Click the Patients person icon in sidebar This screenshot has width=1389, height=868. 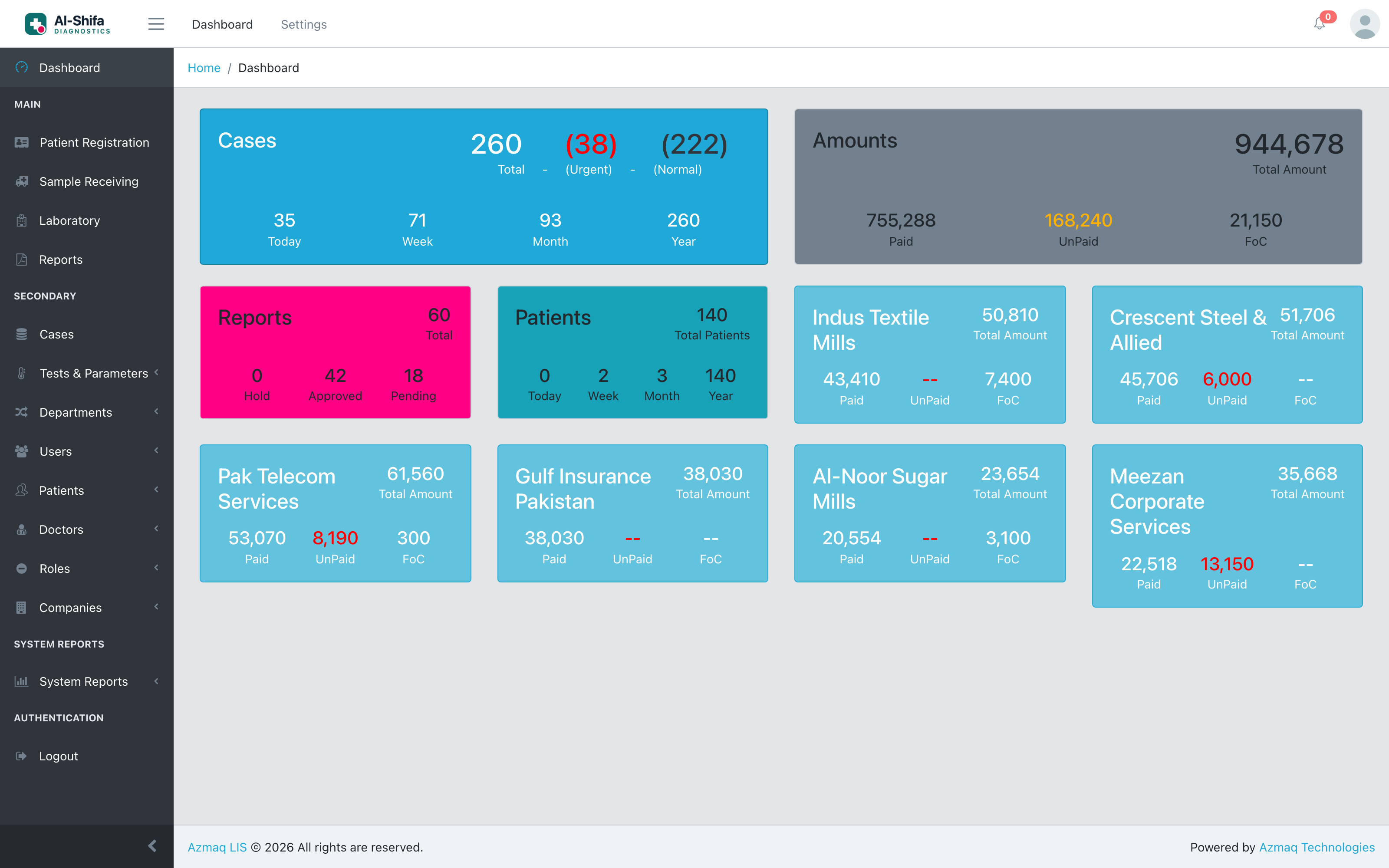21,490
